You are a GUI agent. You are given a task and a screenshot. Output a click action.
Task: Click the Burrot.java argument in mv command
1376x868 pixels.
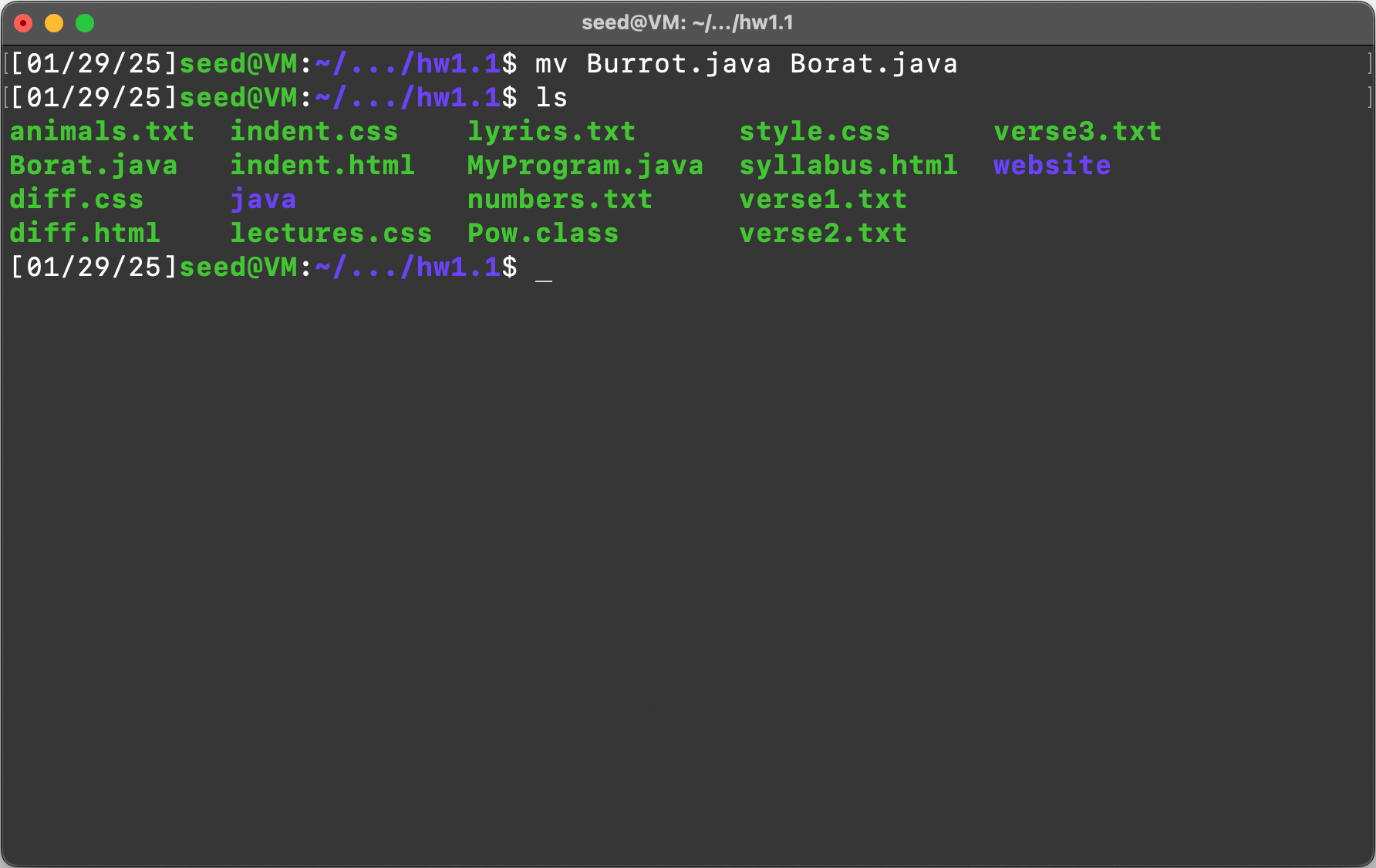pyautogui.click(x=679, y=64)
